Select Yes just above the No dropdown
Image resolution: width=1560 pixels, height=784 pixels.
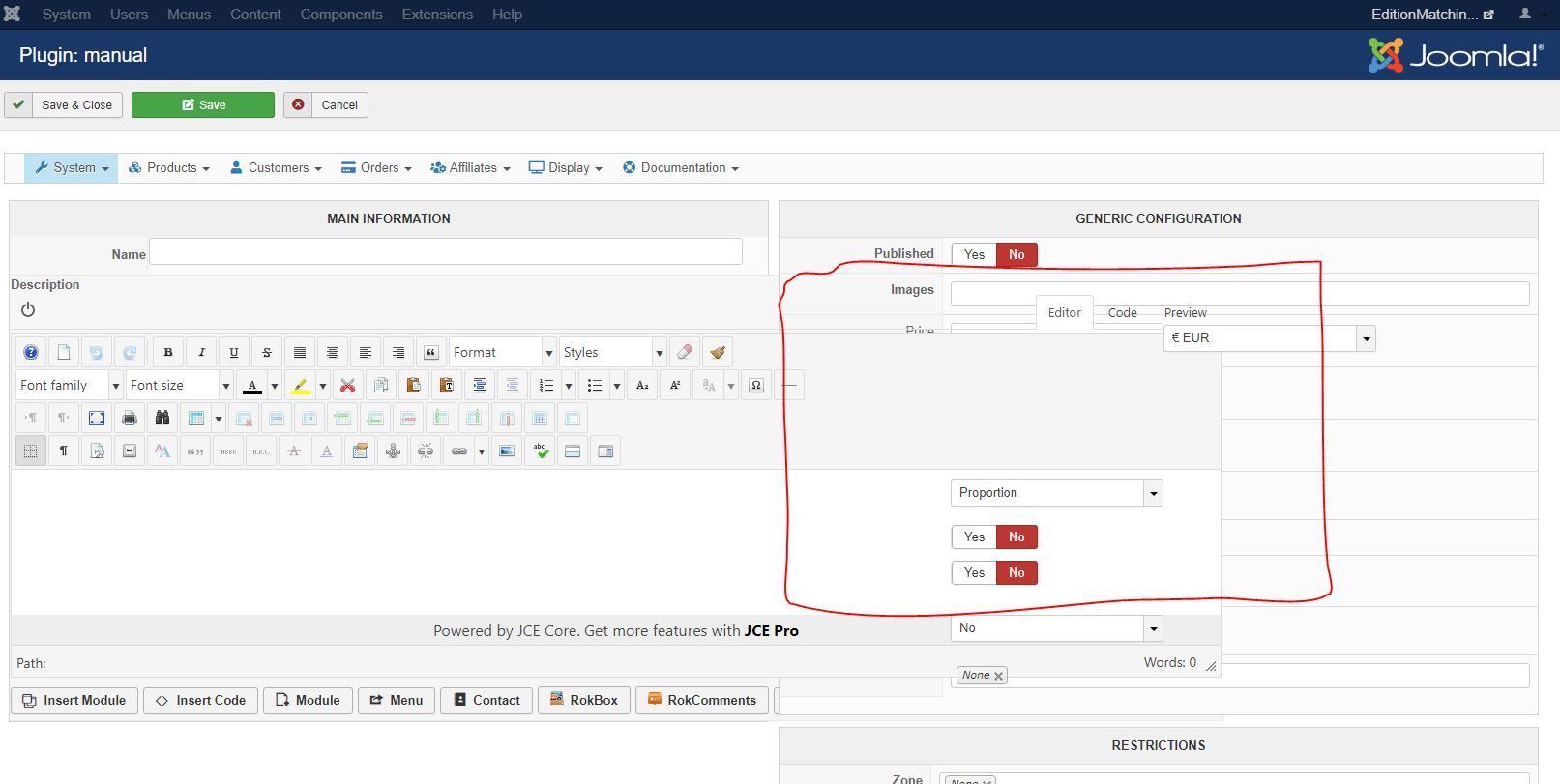point(974,572)
